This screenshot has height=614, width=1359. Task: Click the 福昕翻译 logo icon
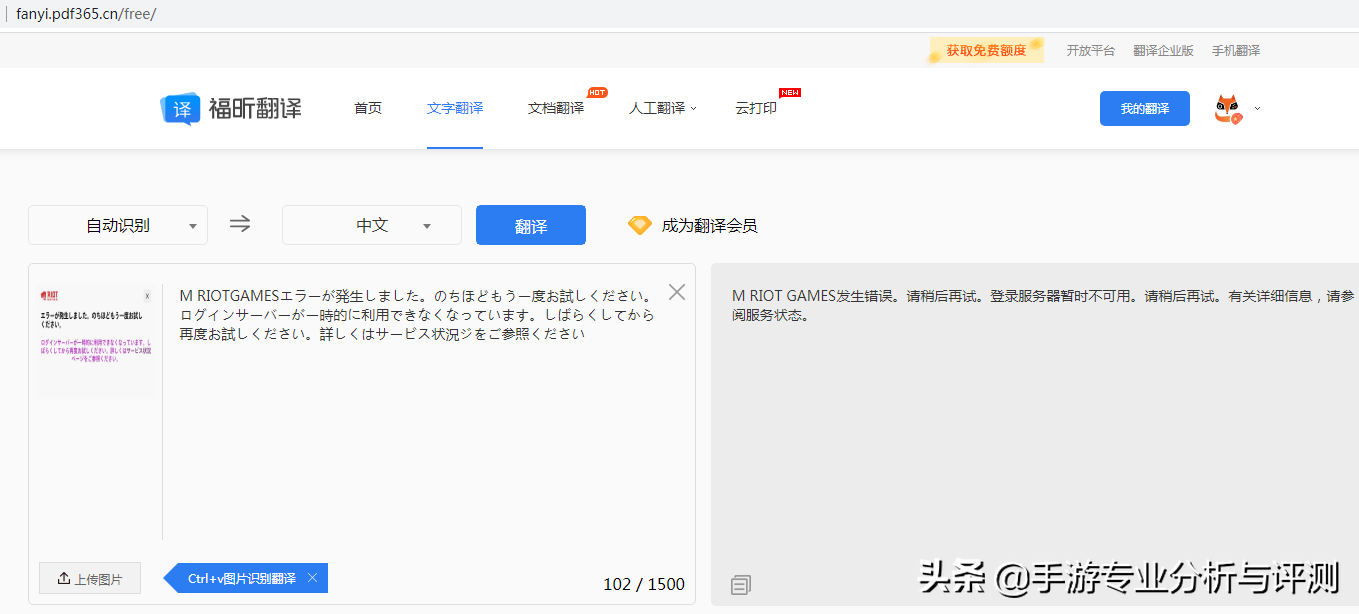click(x=180, y=108)
